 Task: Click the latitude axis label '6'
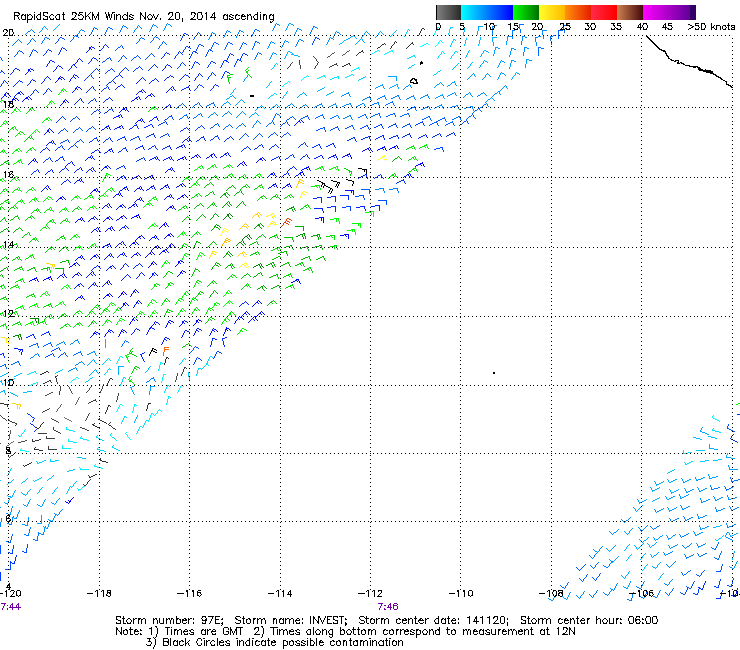pos(8,519)
